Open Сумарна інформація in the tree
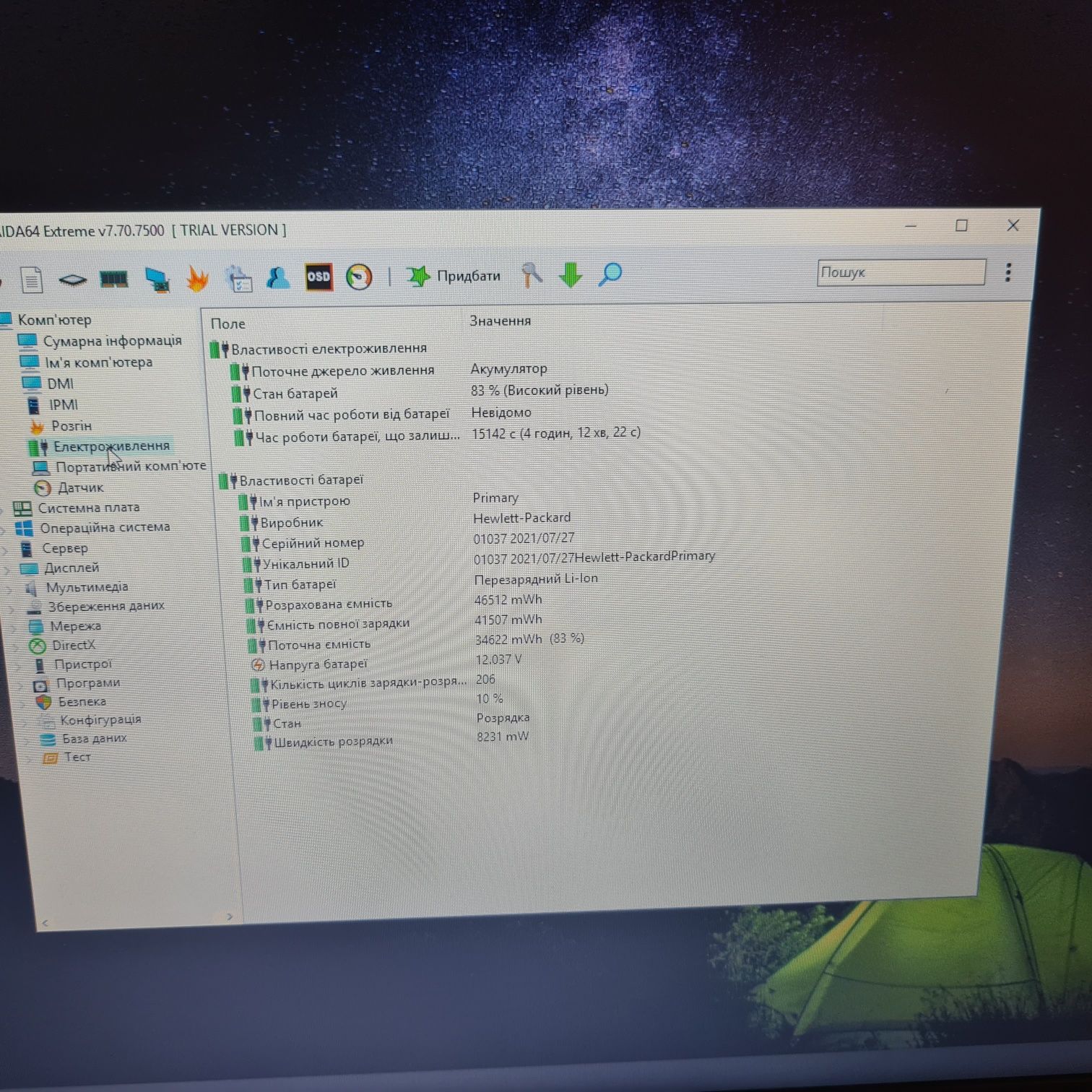Viewport: 1092px width, 1092px height. (100, 340)
